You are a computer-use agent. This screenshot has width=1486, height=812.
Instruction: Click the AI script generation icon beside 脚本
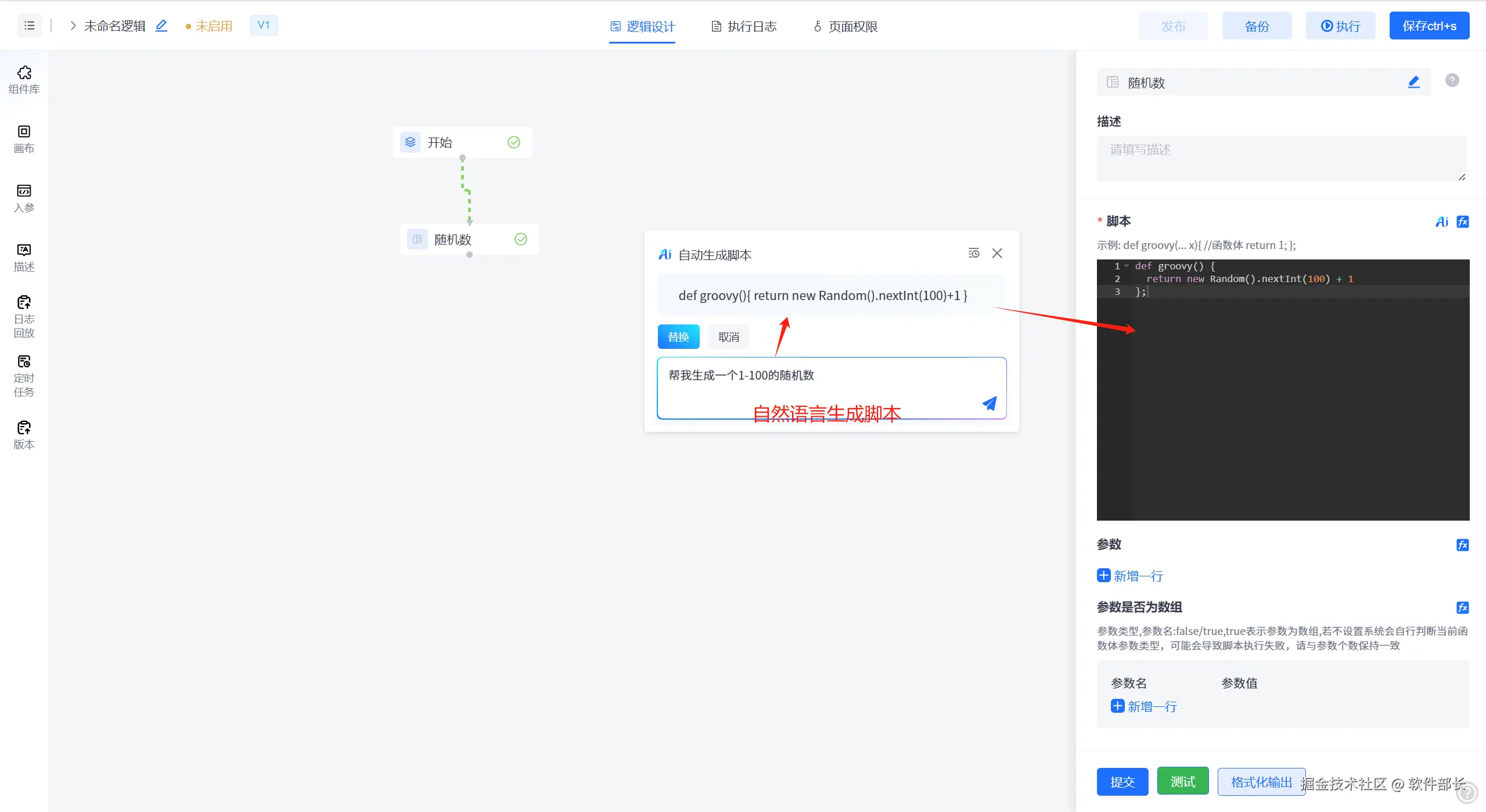point(1441,222)
